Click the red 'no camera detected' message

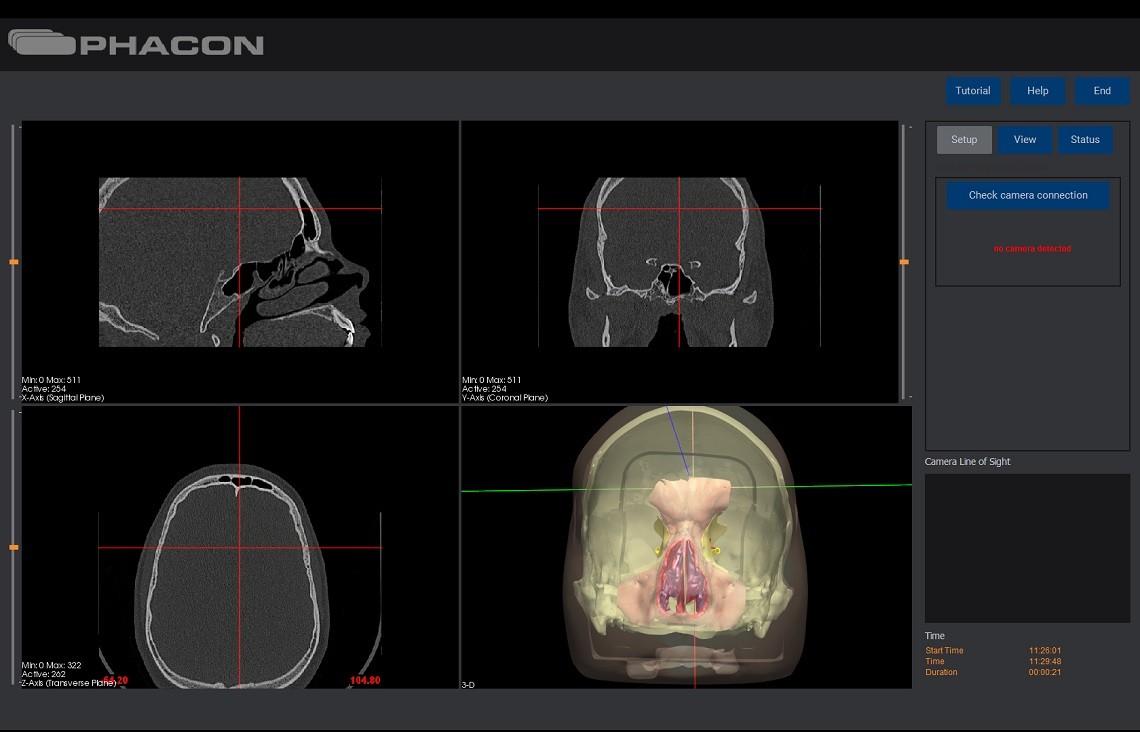(x=1032, y=249)
